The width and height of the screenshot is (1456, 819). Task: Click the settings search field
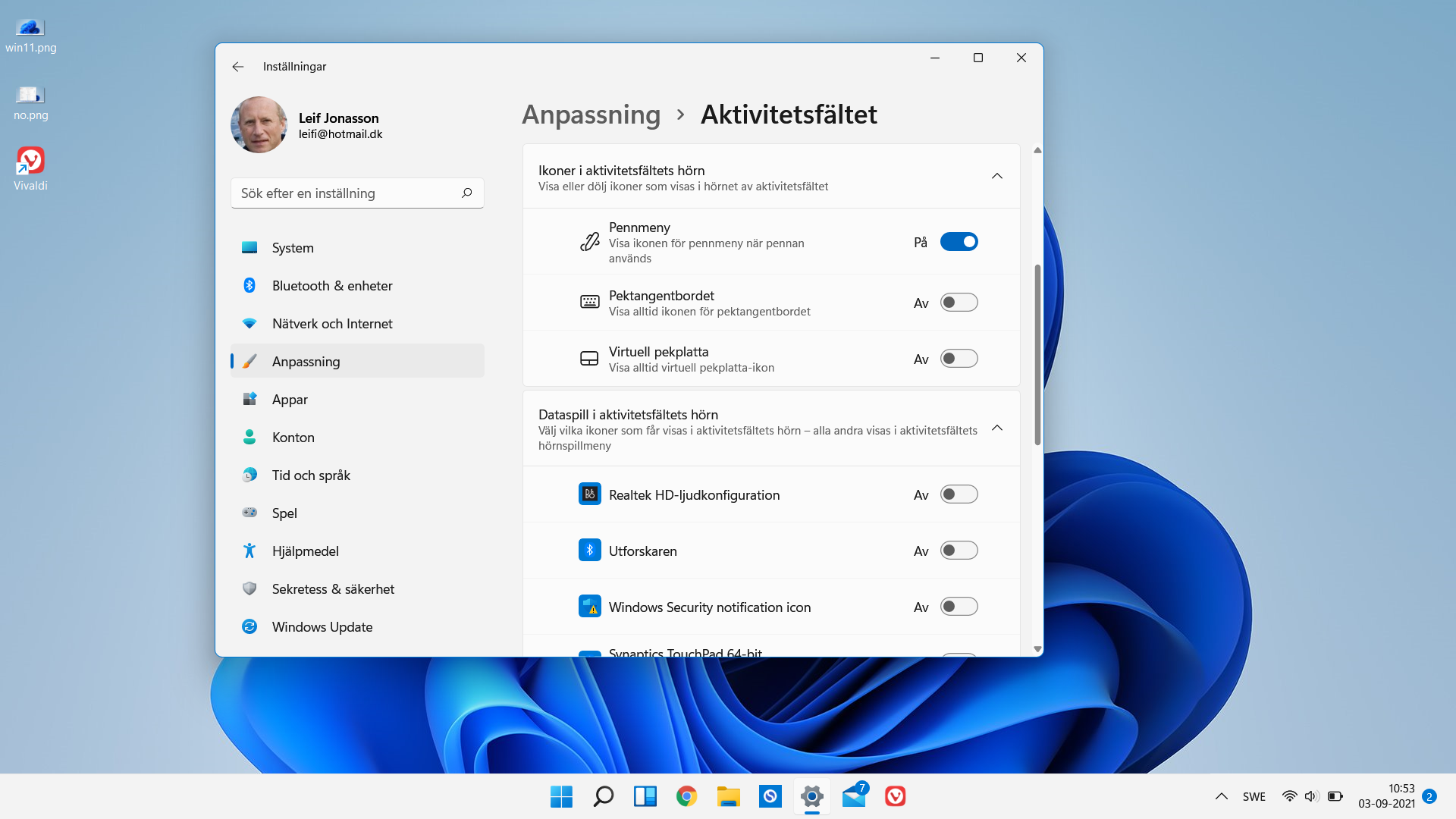[349, 193]
